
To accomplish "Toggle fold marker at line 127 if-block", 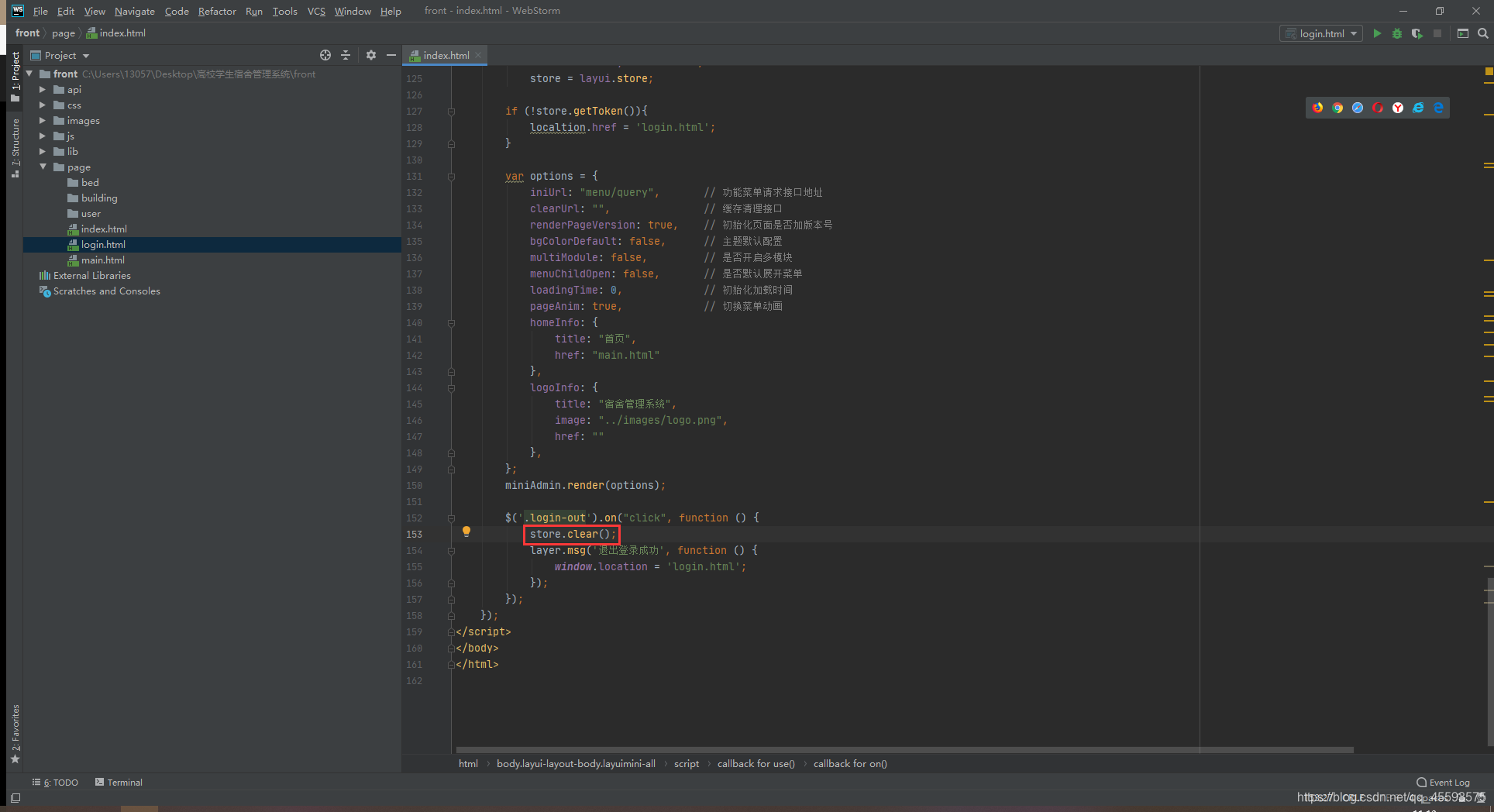I will 451,111.
